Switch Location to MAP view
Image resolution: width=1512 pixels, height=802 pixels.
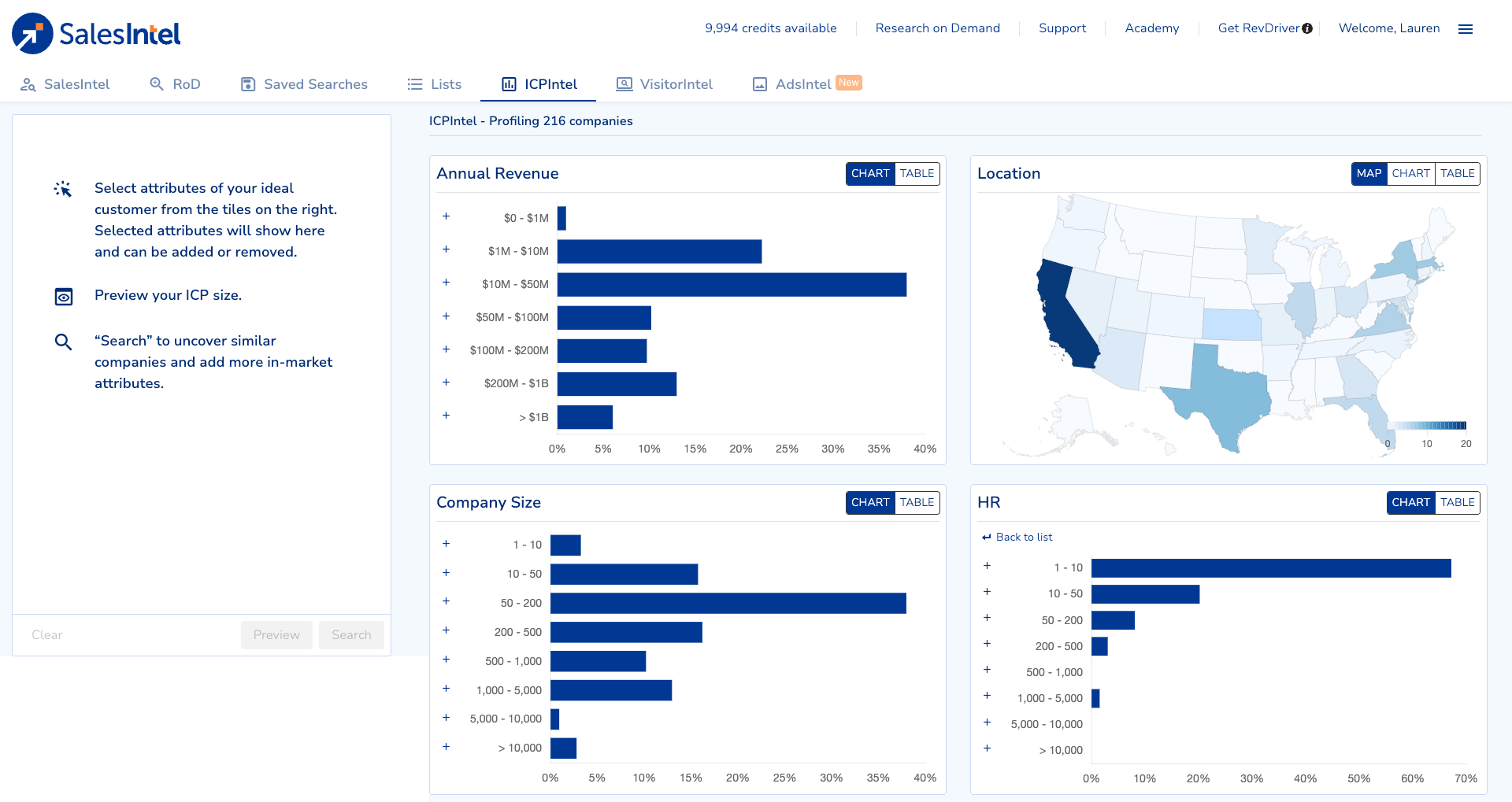1369,173
